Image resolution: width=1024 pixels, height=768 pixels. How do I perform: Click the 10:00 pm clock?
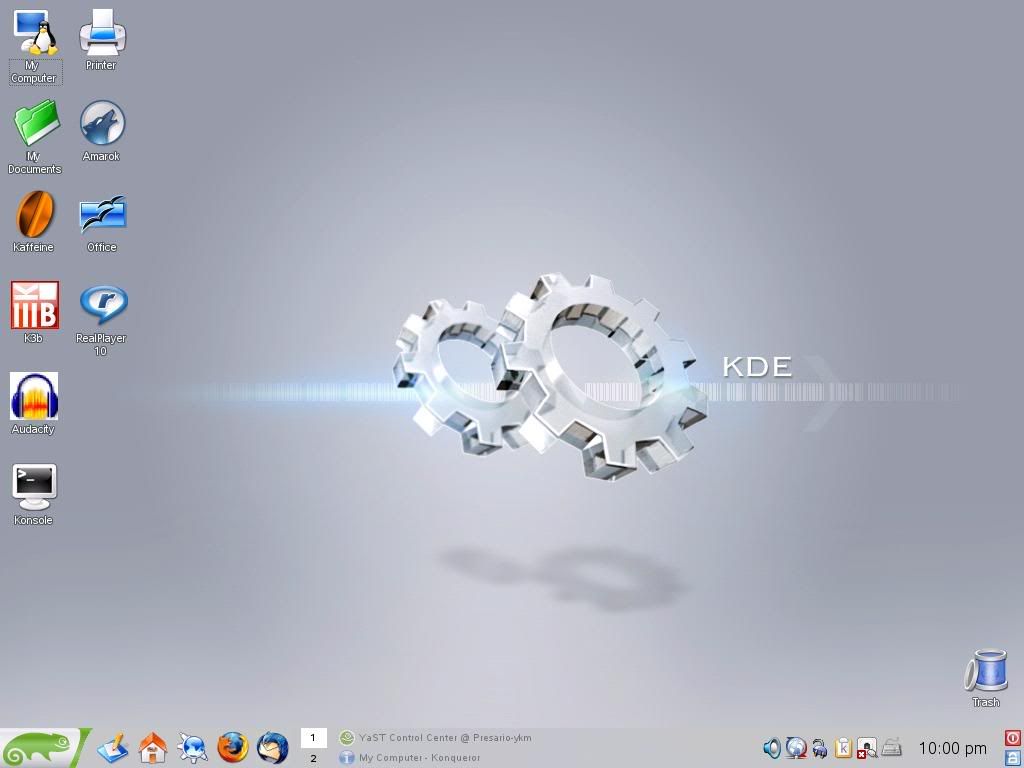click(953, 748)
